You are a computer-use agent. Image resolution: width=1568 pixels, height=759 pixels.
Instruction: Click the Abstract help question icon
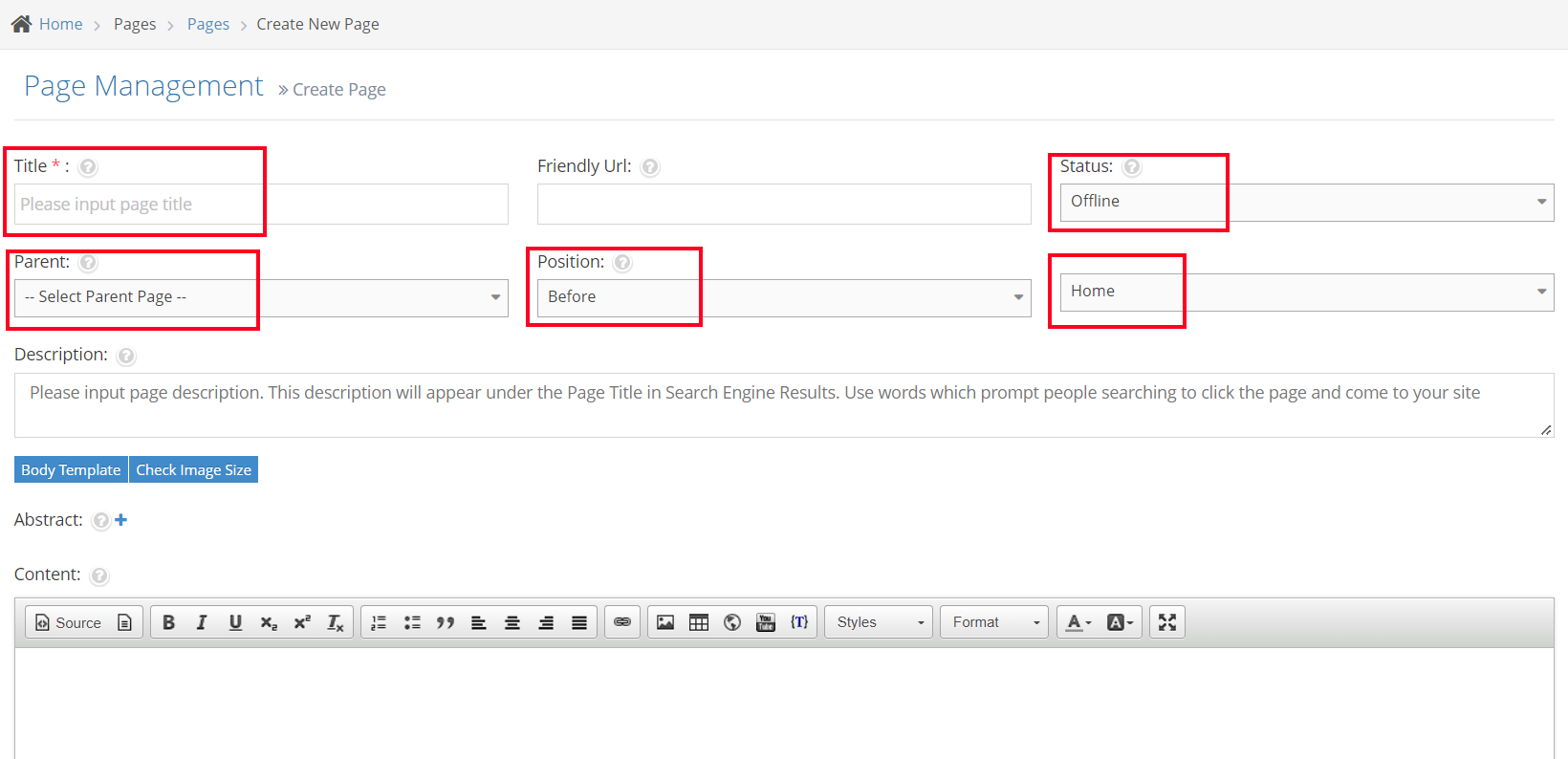[x=100, y=521]
